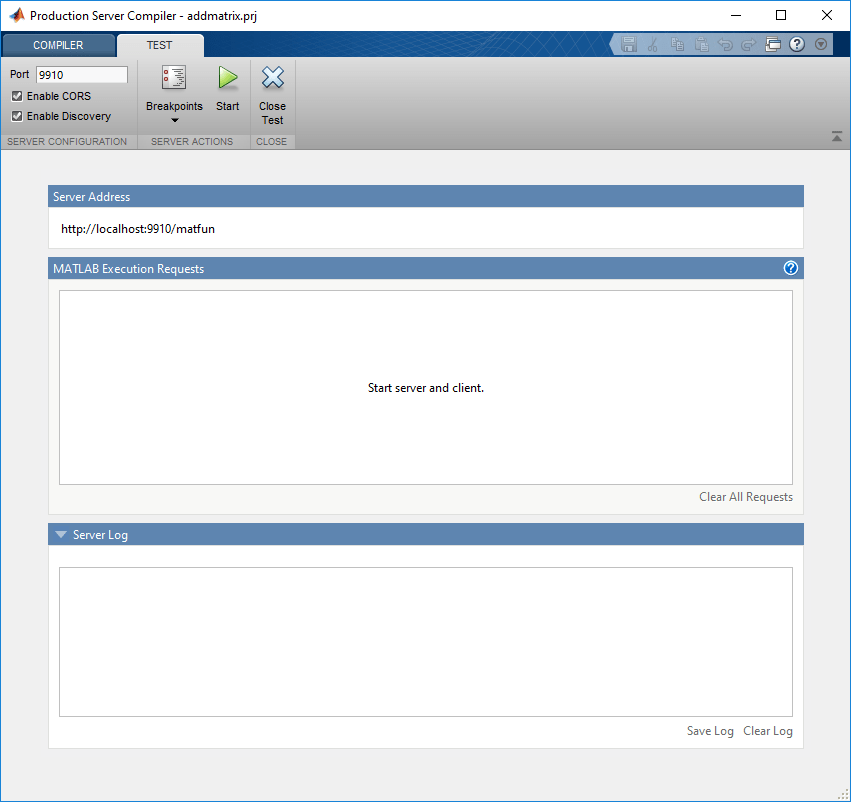Switch to the COMPILER tab

58,46
